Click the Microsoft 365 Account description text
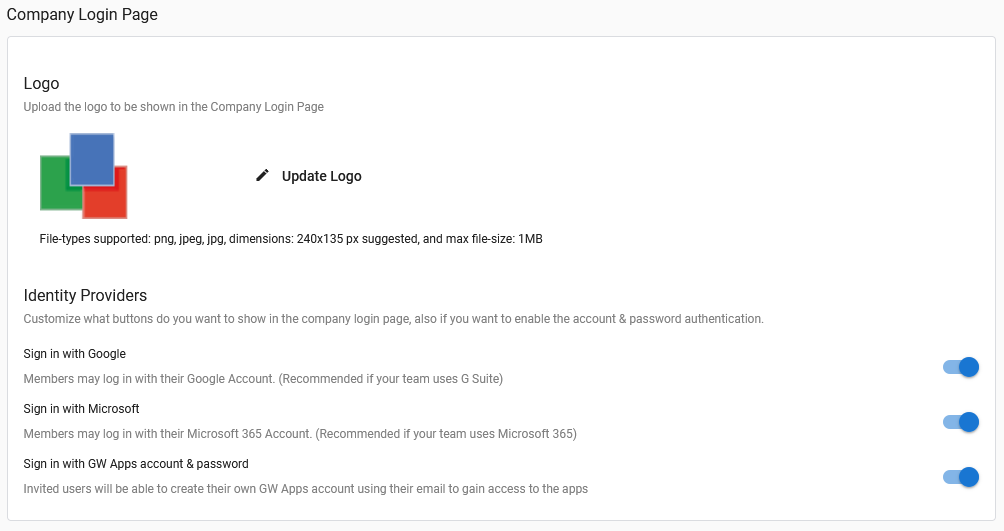Image resolution: width=1004 pixels, height=531 pixels. point(300,434)
